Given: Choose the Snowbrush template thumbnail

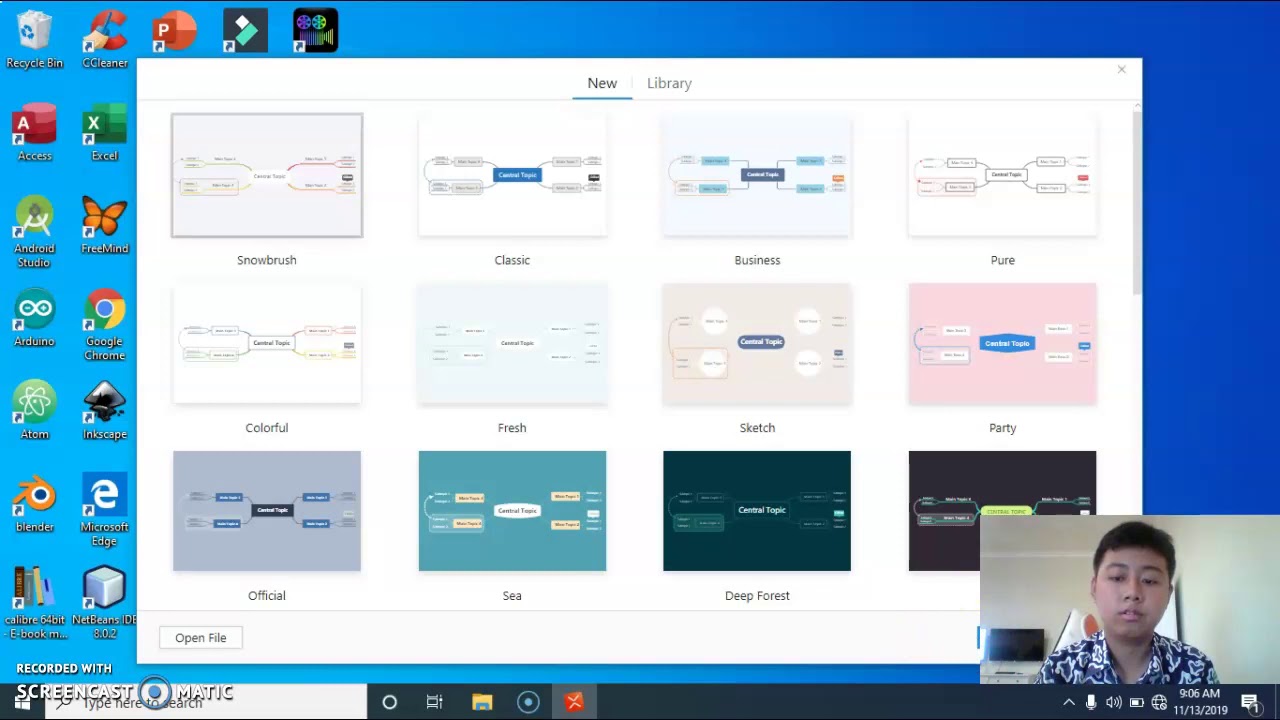Looking at the screenshot, I should (267, 176).
